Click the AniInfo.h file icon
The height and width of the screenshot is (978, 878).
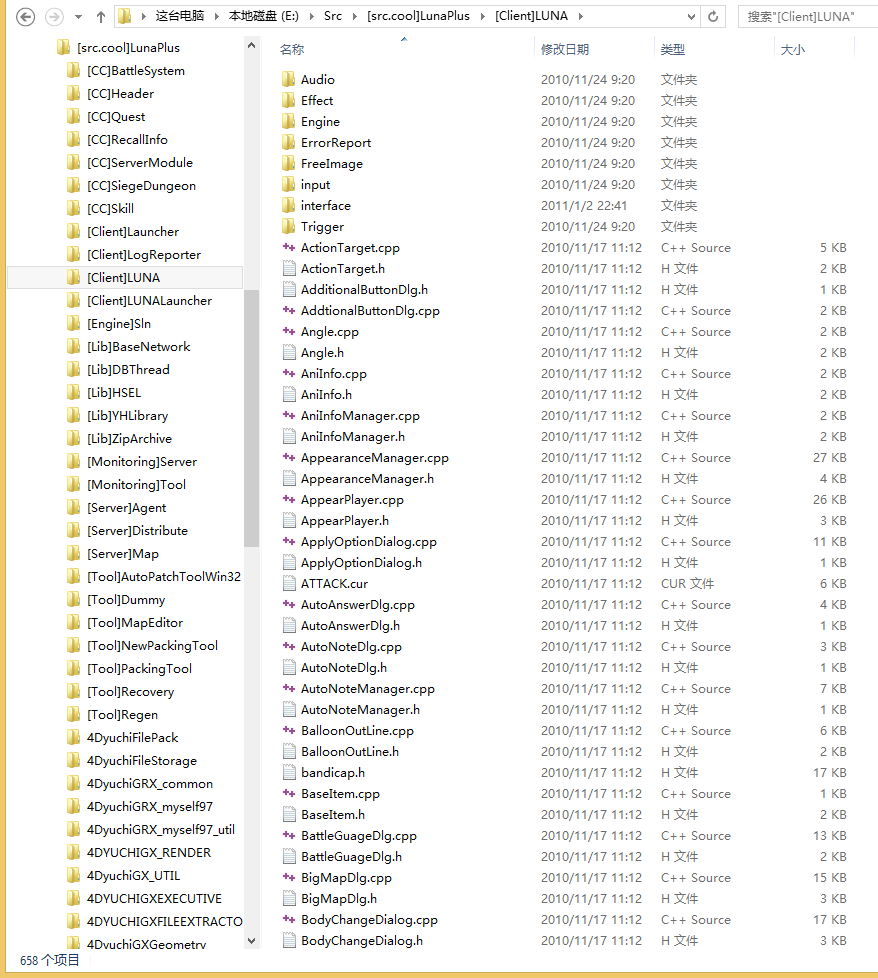[x=289, y=394]
